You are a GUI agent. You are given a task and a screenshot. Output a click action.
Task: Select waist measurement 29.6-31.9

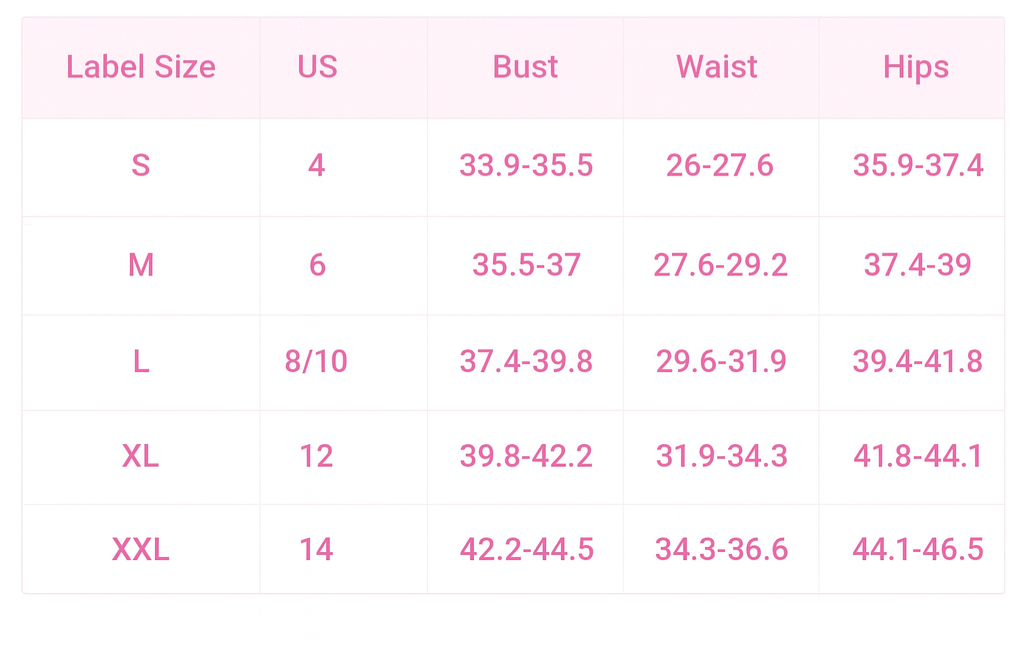point(721,361)
